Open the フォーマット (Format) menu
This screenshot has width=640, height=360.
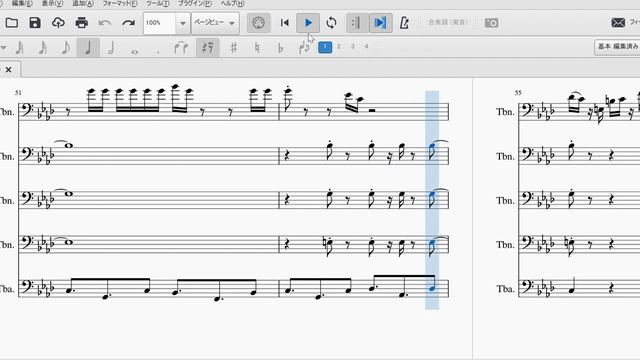coord(120,4)
